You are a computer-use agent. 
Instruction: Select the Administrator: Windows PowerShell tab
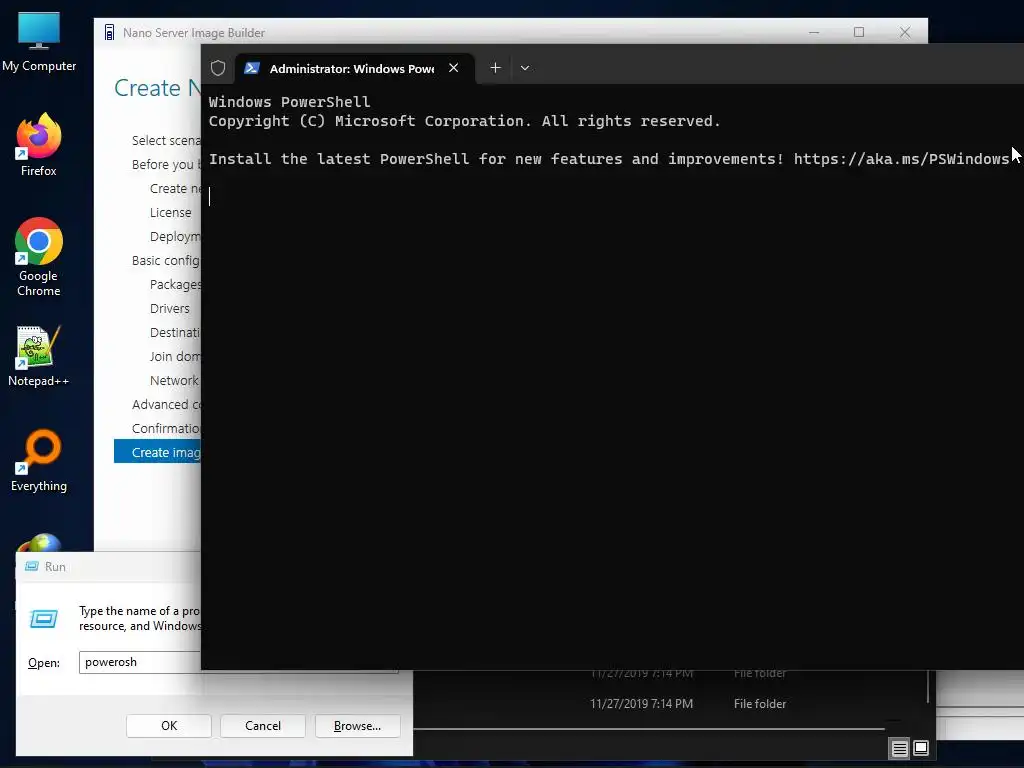pyautogui.click(x=354, y=68)
